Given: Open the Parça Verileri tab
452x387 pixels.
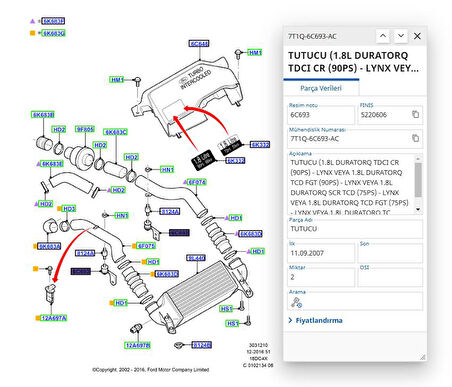Looking at the screenshot, I should pyautogui.click(x=321, y=88).
